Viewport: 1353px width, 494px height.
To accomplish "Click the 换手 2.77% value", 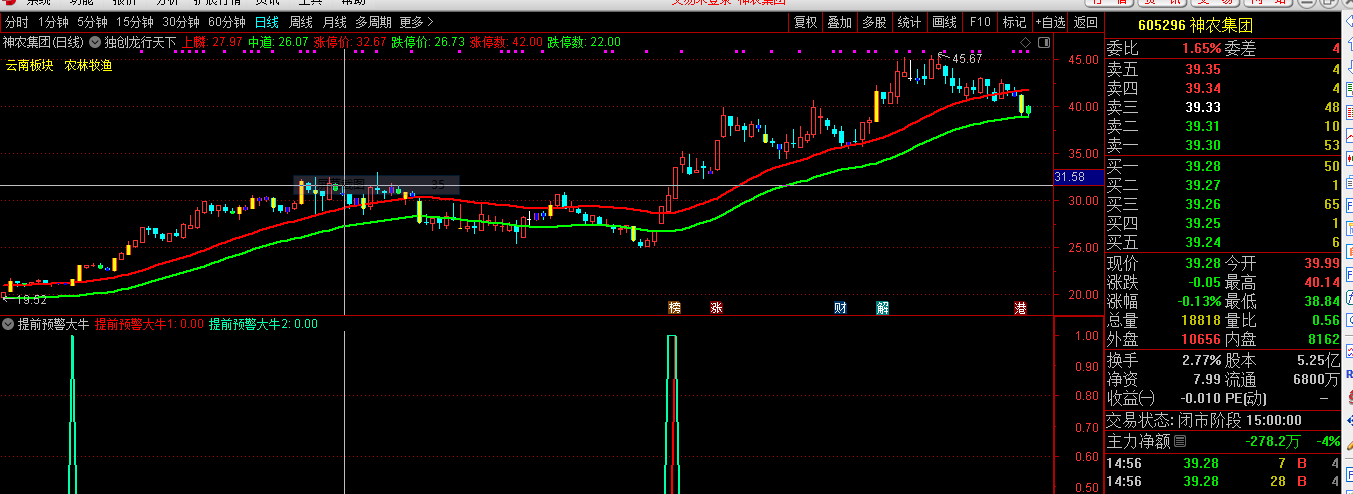I will [1201, 360].
